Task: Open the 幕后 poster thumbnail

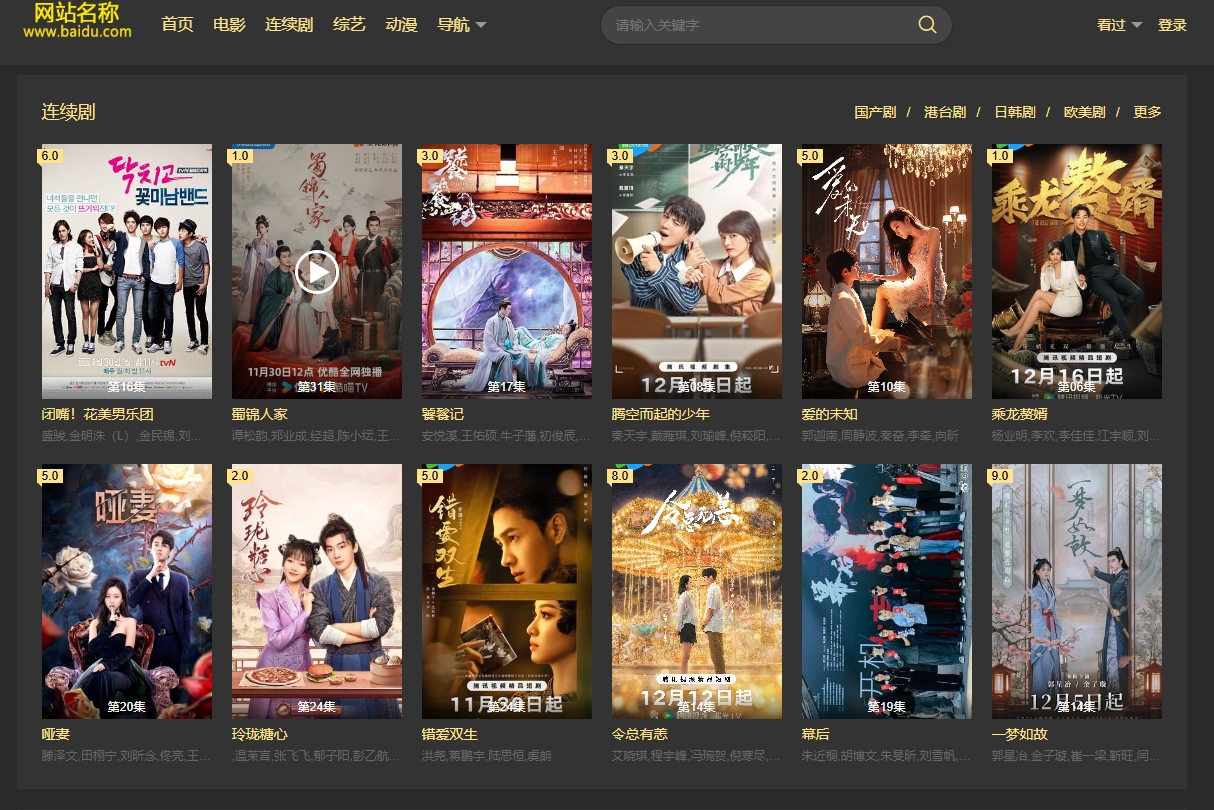Action: (887, 591)
